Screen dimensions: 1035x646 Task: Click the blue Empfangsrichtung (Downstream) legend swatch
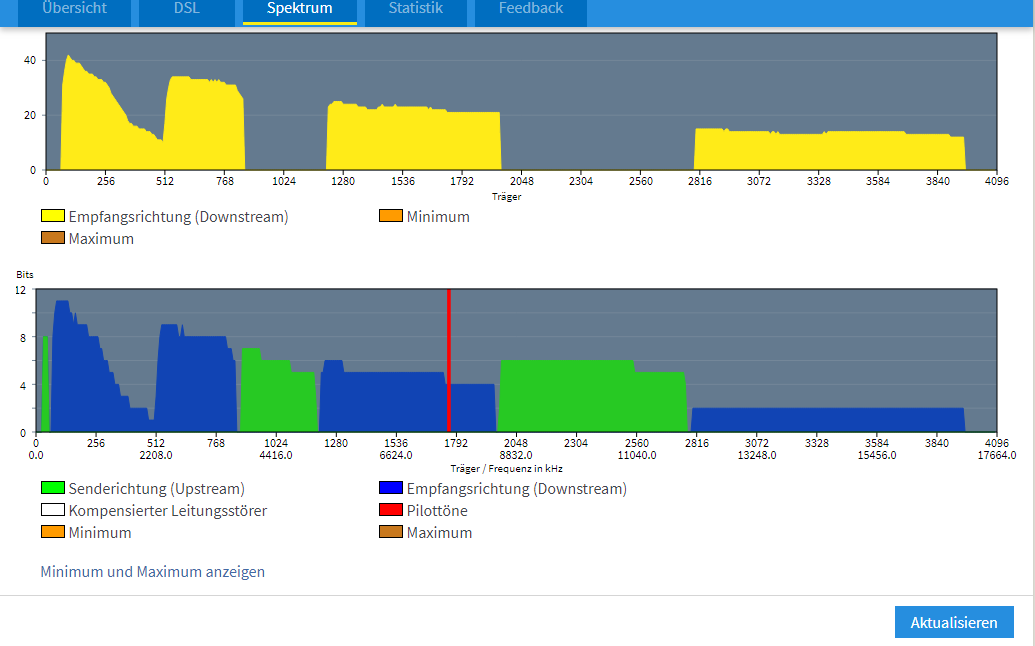(391, 489)
